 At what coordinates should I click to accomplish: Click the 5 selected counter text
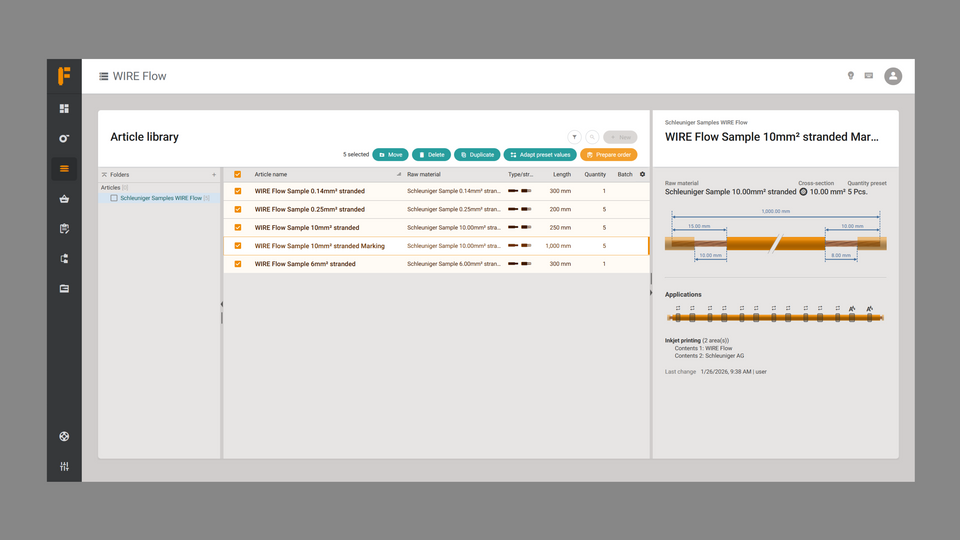click(356, 155)
